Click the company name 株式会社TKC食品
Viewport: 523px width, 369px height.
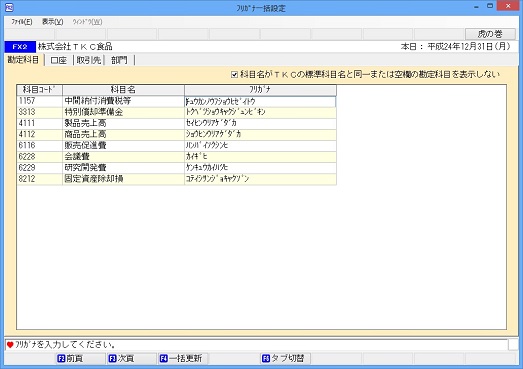coord(75,47)
